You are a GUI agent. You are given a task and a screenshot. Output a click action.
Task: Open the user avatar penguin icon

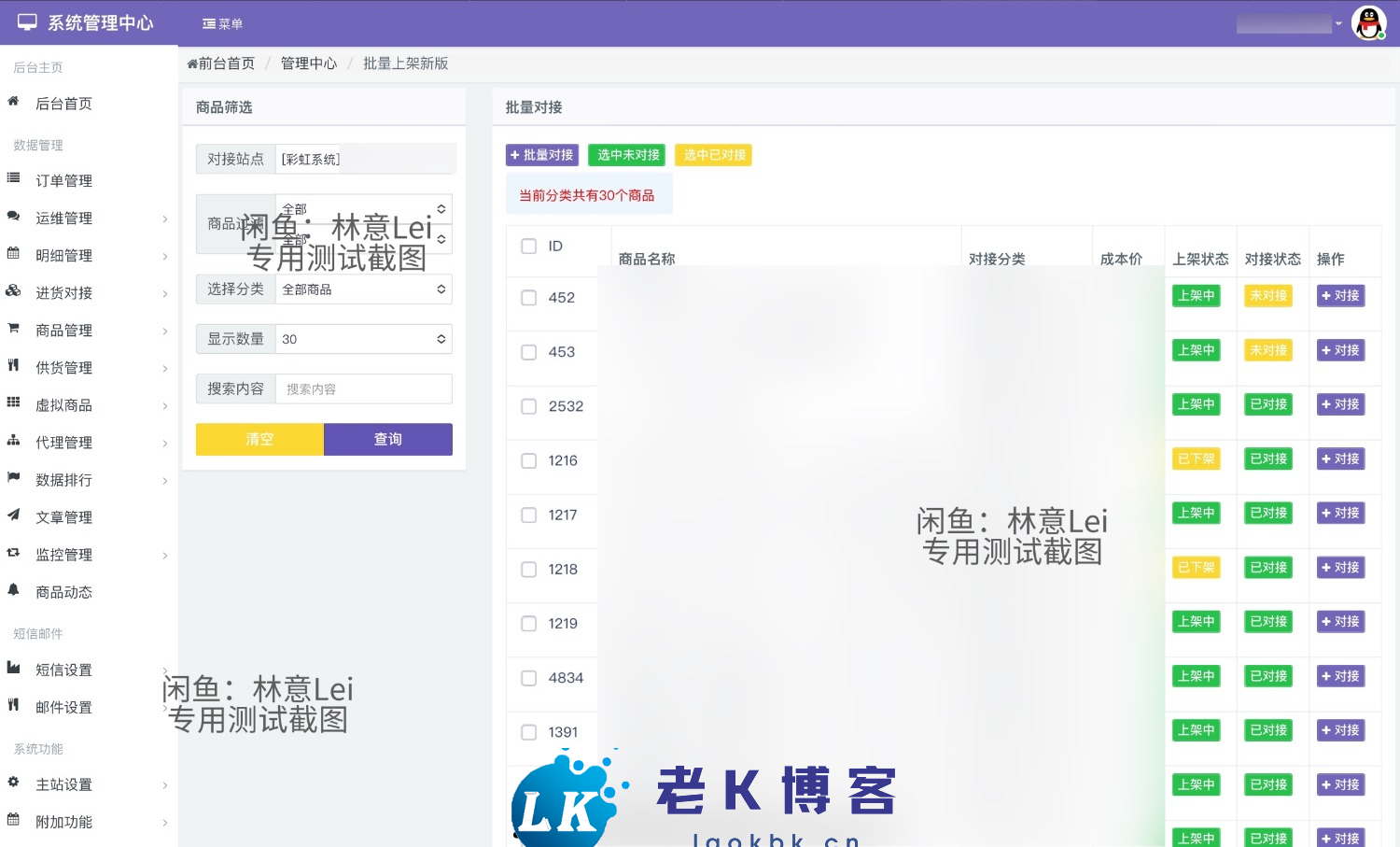tap(1368, 23)
